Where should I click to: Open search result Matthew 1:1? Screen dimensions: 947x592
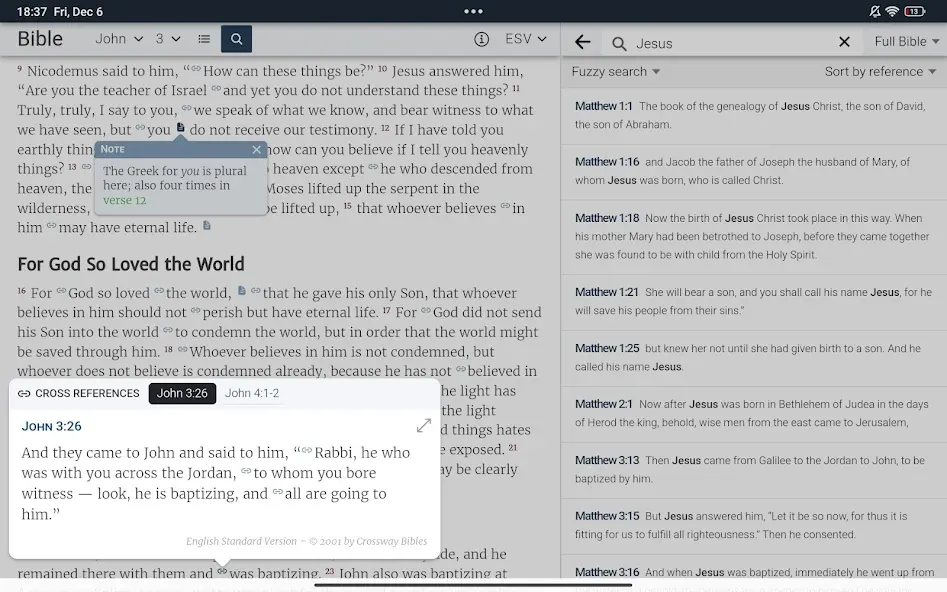coord(754,115)
